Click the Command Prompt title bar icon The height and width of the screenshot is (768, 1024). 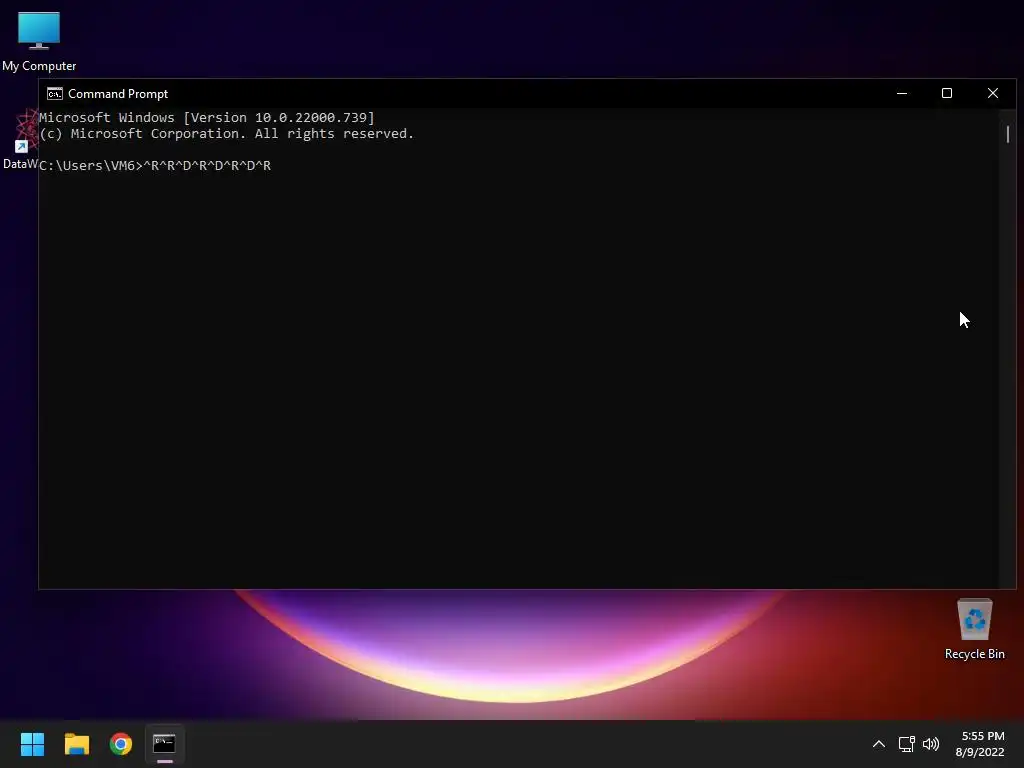click(x=55, y=93)
